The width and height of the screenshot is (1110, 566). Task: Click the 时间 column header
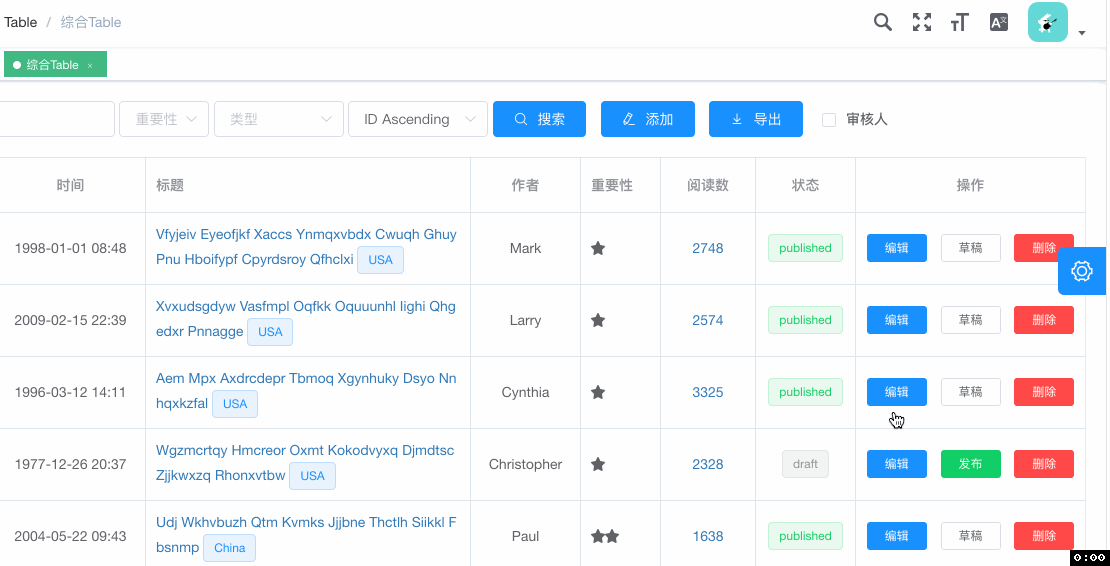[70, 185]
